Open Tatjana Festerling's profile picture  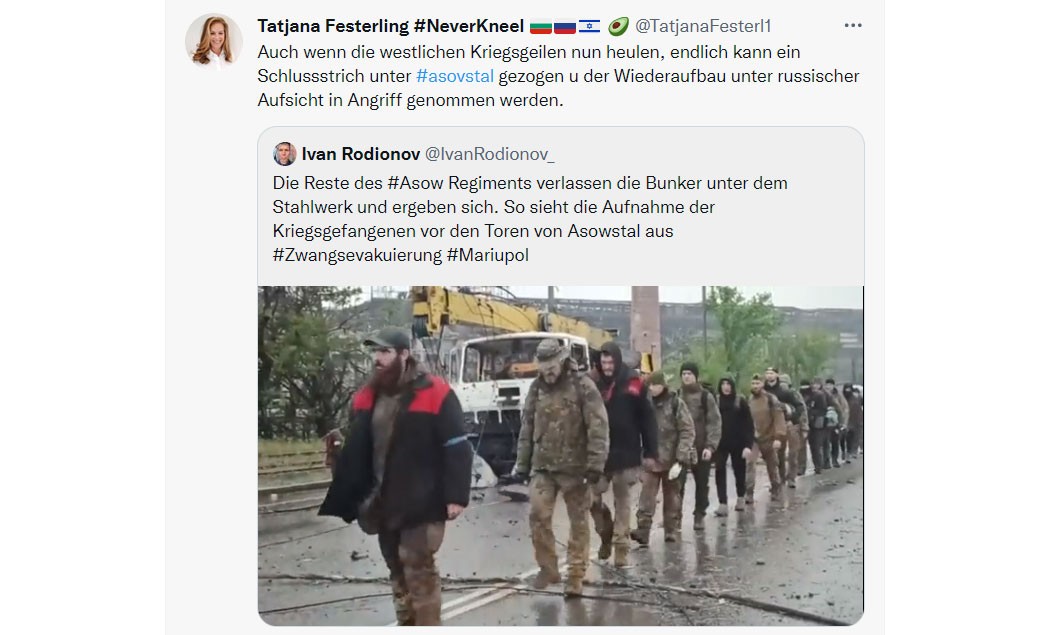[x=214, y=42]
